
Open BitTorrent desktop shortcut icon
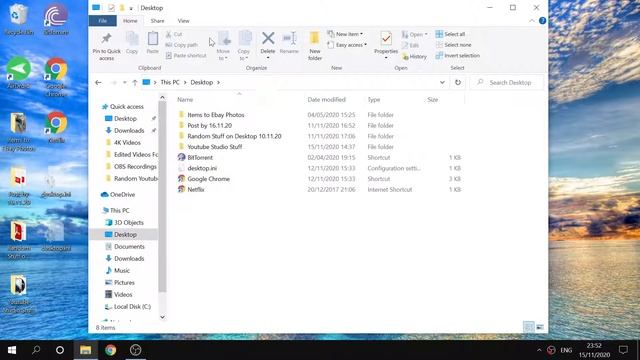pyautogui.click(x=56, y=20)
